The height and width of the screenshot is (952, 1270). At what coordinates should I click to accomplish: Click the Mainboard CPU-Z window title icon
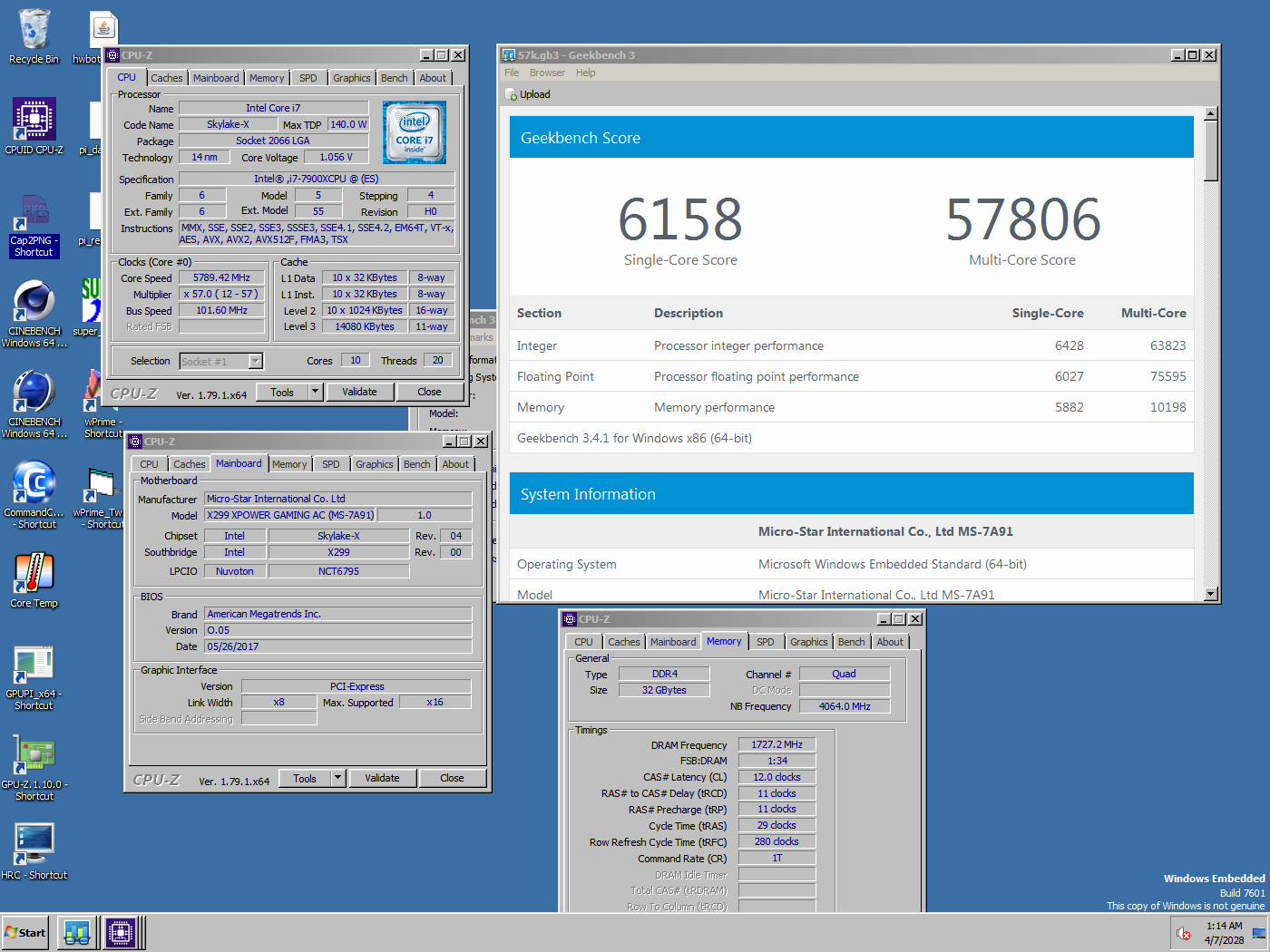(x=135, y=442)
